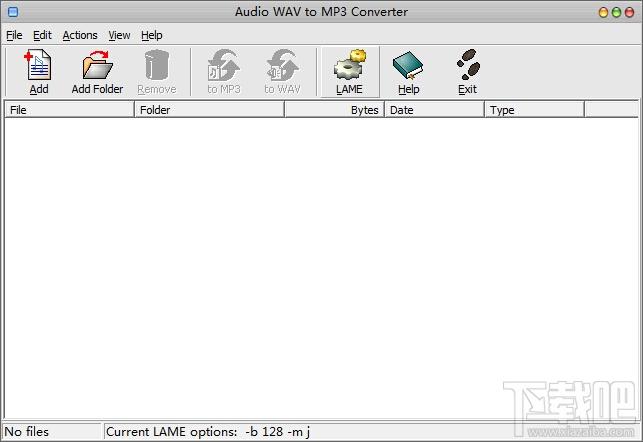Open the View menu
The width and height of the screenshot is (643, 442).
[119, 35]
